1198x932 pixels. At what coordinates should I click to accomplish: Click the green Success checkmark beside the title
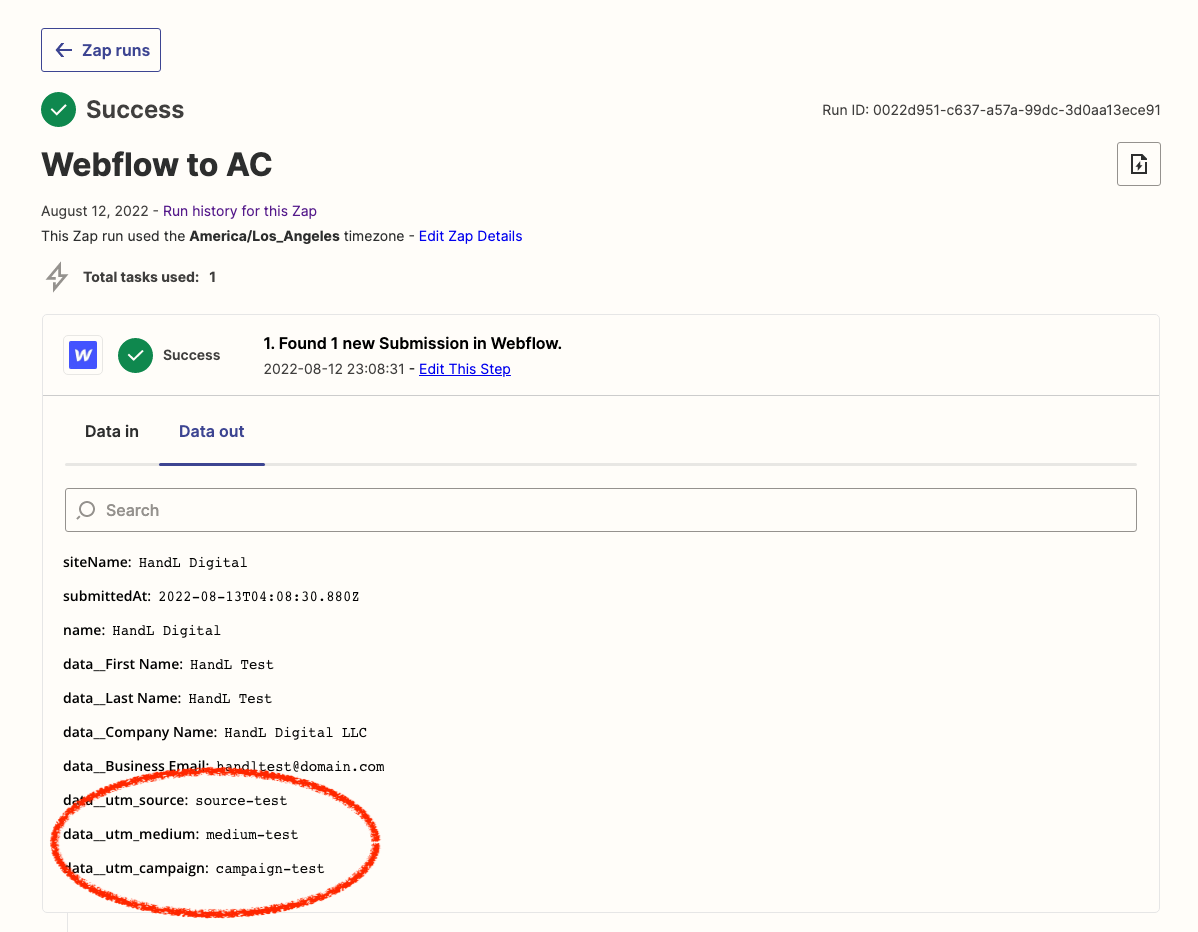pyautogui.click(x=58, y=110)
